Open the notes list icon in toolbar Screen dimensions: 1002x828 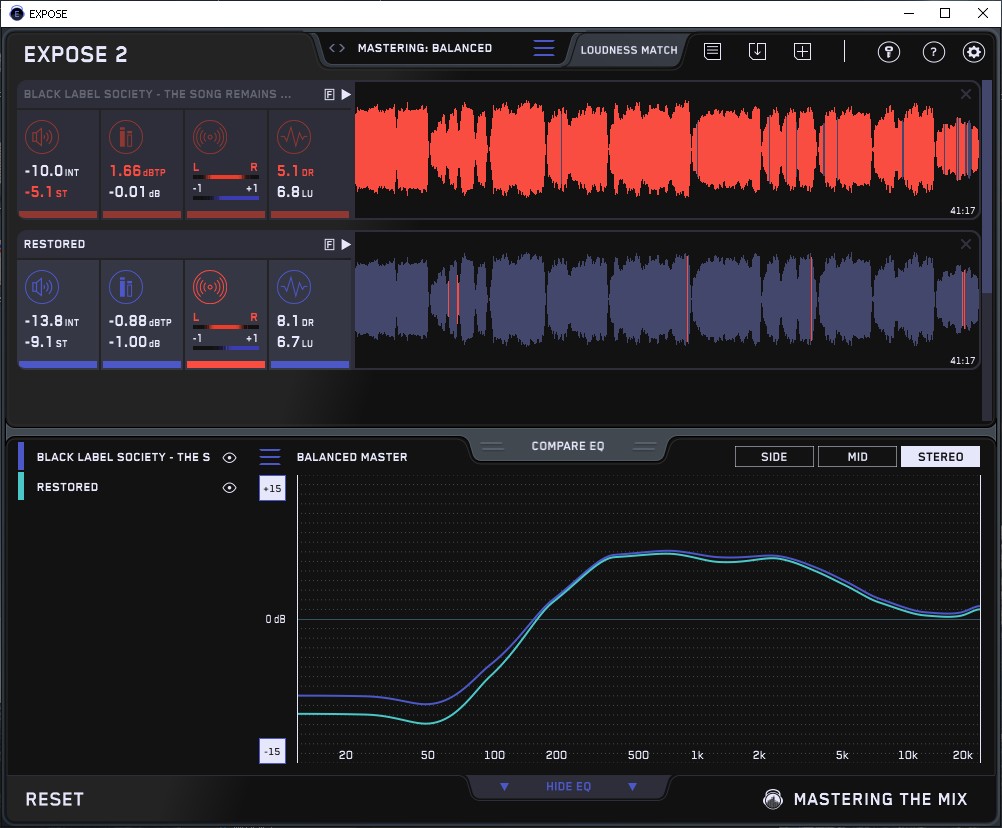coord(712,51)
